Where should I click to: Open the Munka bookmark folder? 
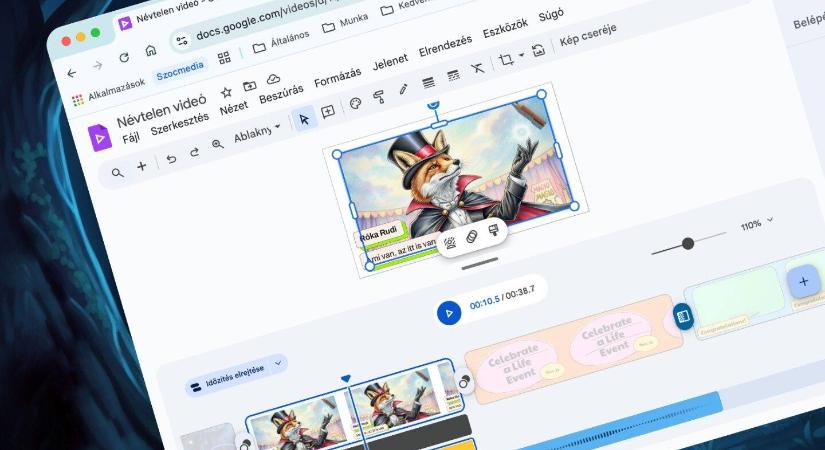345,23
